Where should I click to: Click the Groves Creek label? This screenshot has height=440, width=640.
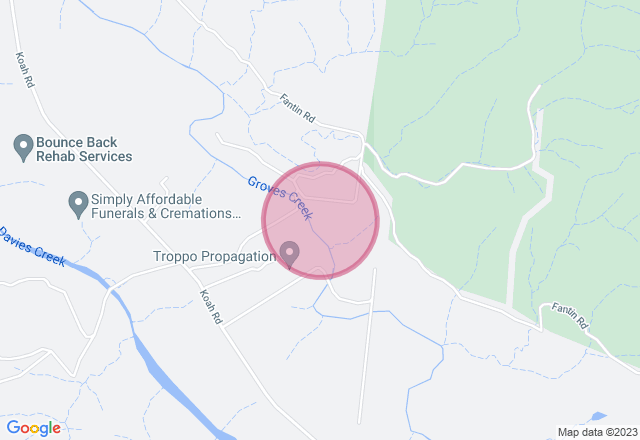click(x=280, y=198)
